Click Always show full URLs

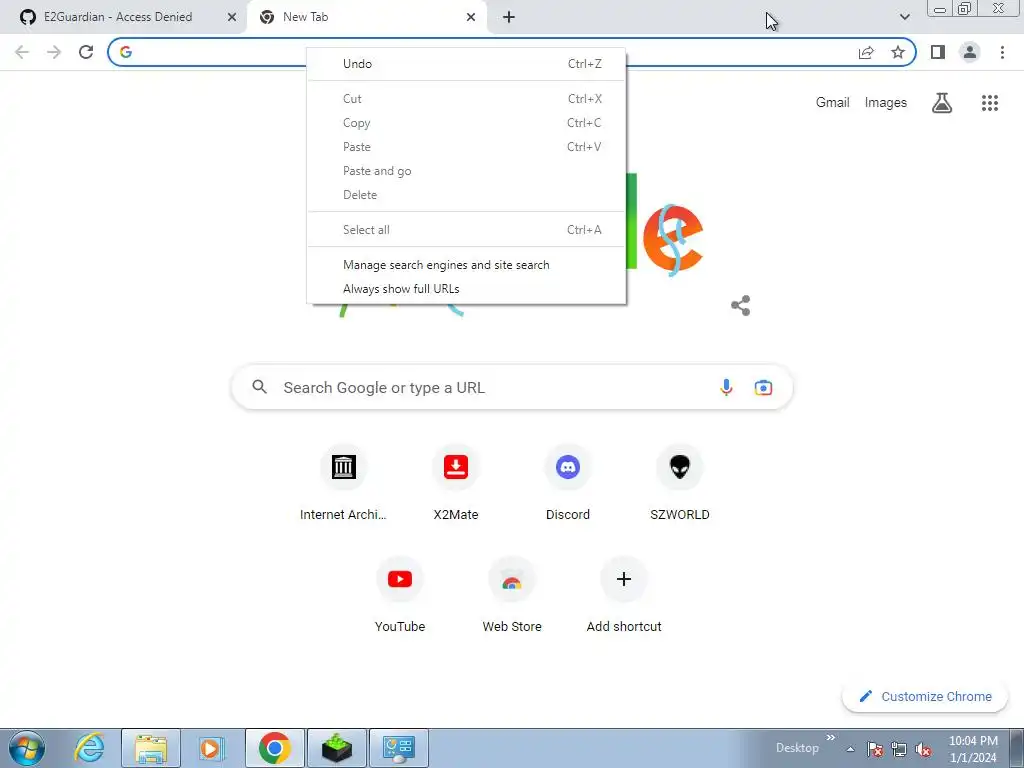coord(466,289)
